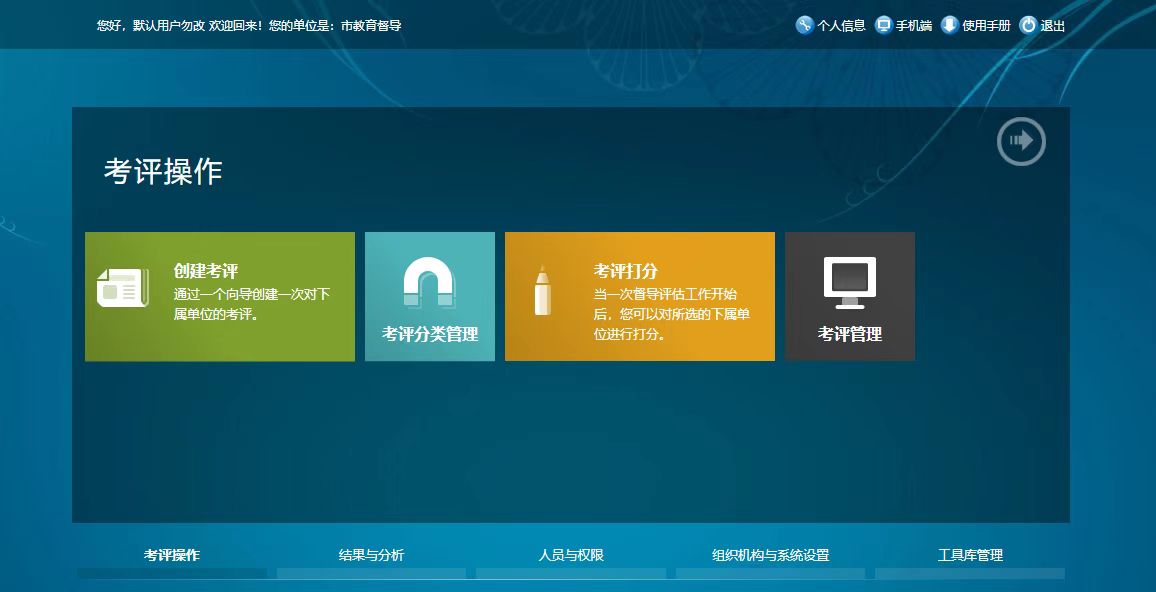
Task: Click the pencil icon on 考评打分 tile
Action: [543, 290]
